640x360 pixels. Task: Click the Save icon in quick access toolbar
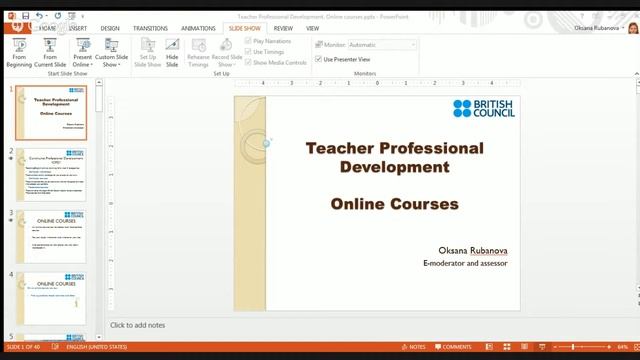[x=25, y=16]
